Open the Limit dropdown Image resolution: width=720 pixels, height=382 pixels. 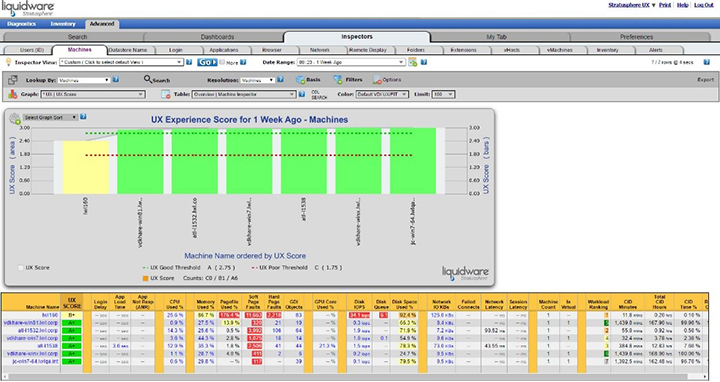443,94
